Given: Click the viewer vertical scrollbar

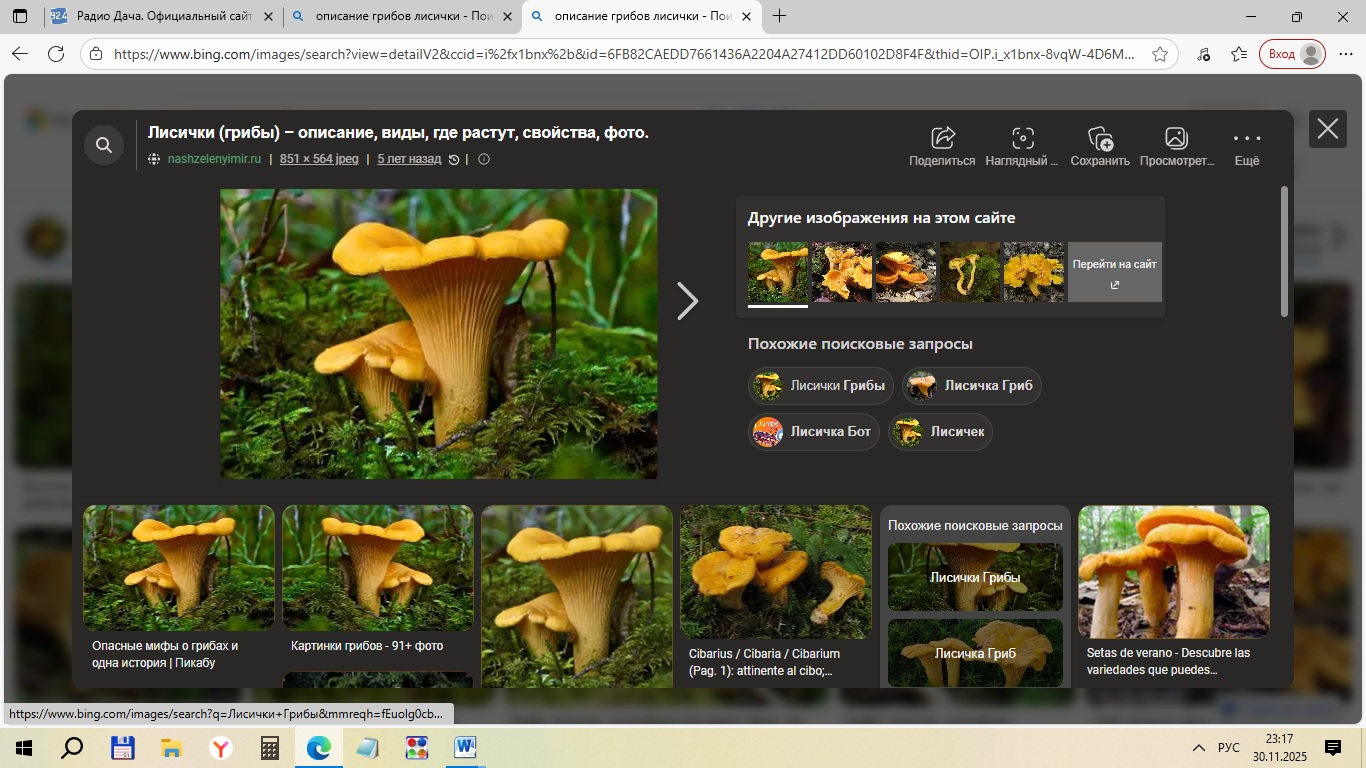Looking at the screenshot, I should tap(1284, 252).
